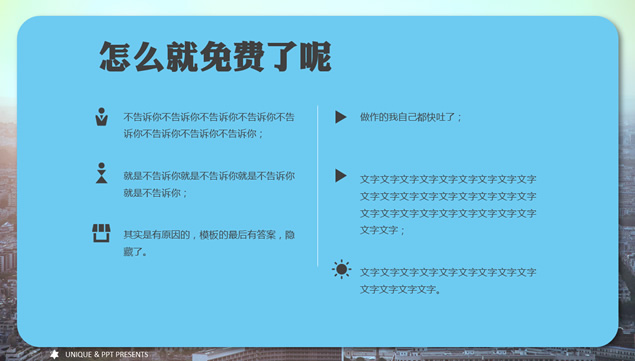Viewport: 635px width, 361px height.
Task: Click the person hourglass-shaped icon
Action: pyautogui.click(x=102, y=173)
